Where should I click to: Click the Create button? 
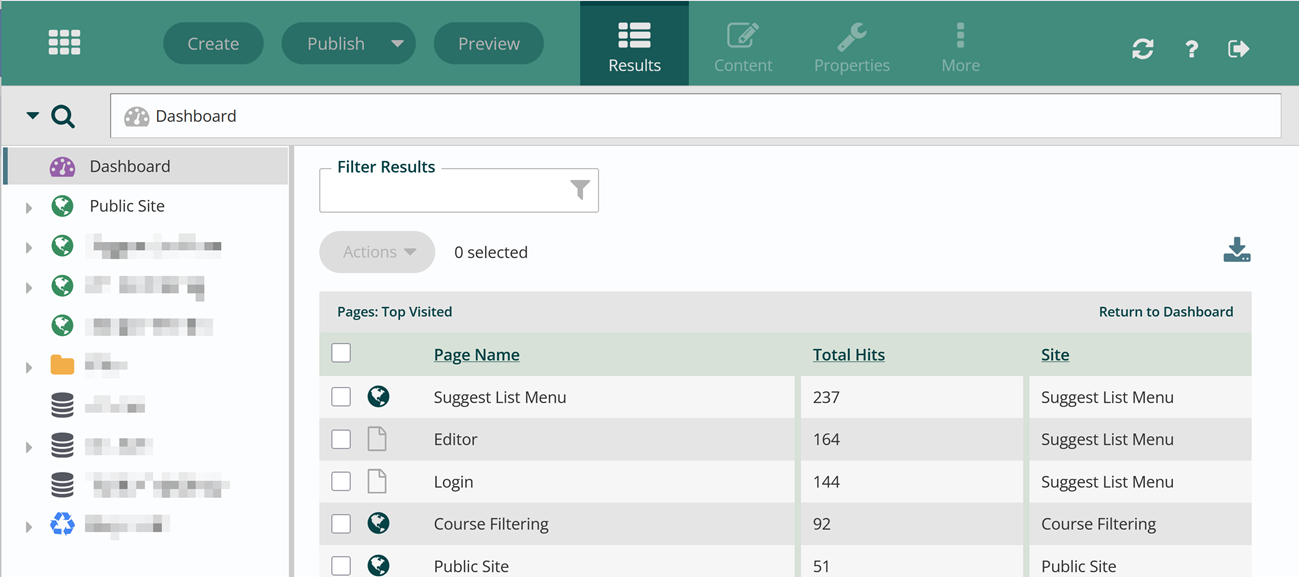[213, 43]
